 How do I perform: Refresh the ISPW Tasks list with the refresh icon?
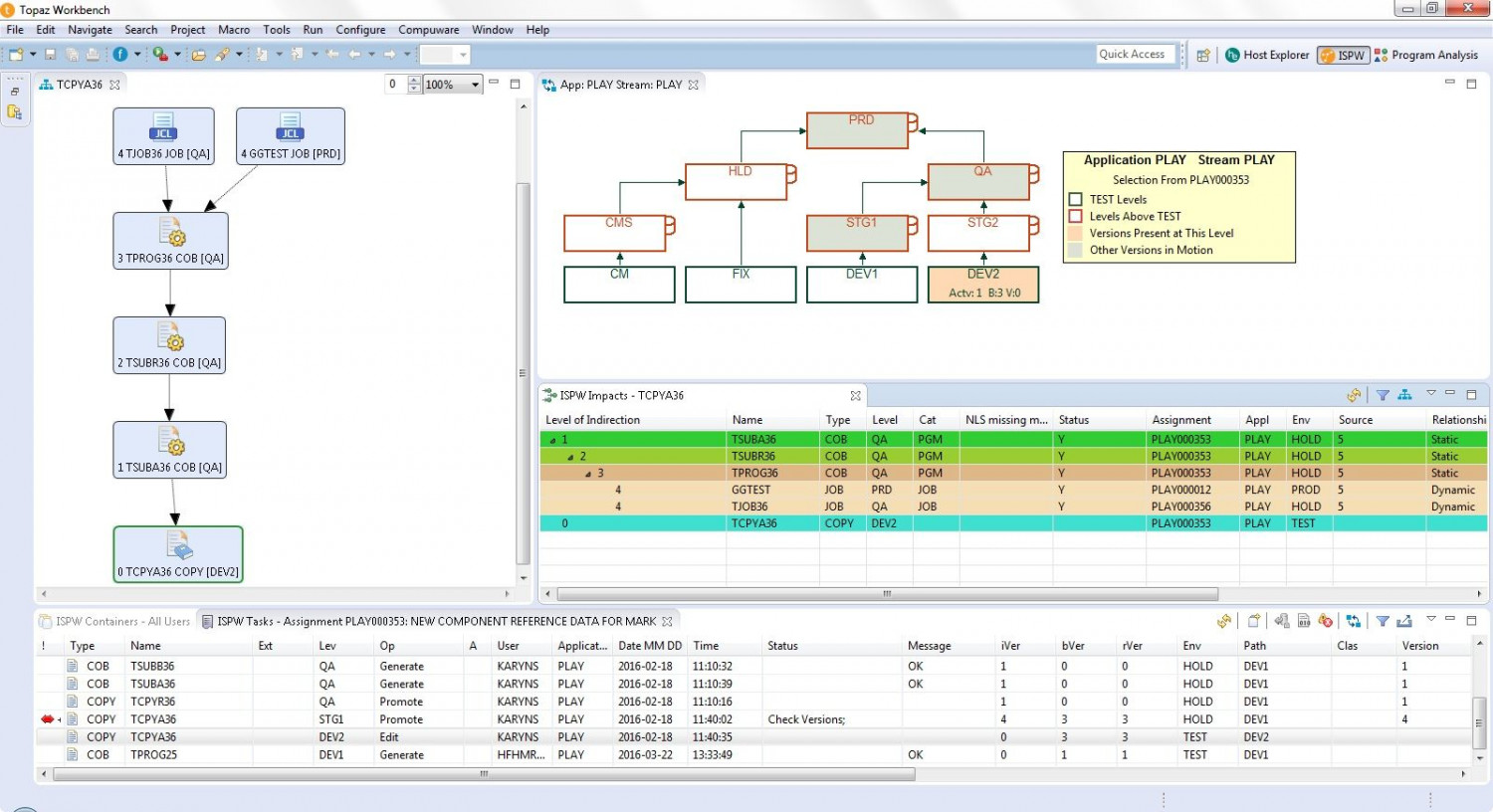[x=1224, y=621]
